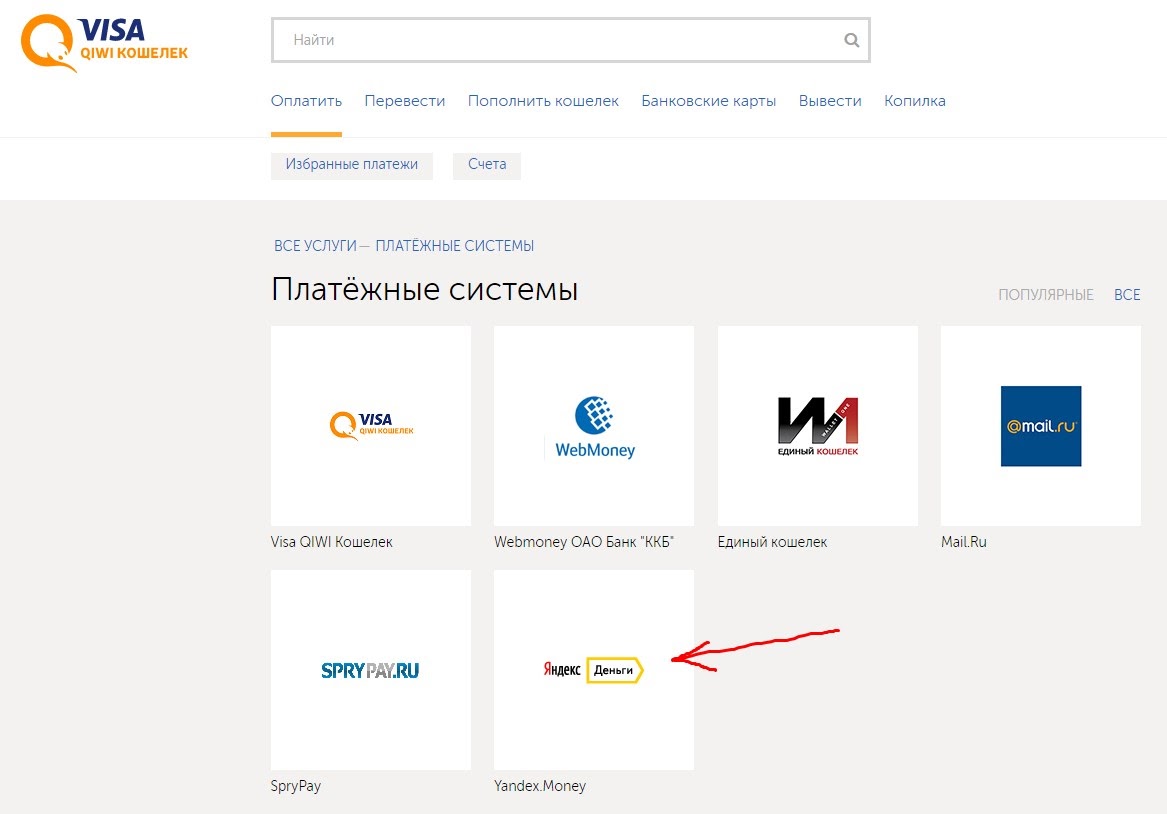1167x814 pixels.
Task: Click the Mail.Ru caption text
Action: (x=963, y=542)
